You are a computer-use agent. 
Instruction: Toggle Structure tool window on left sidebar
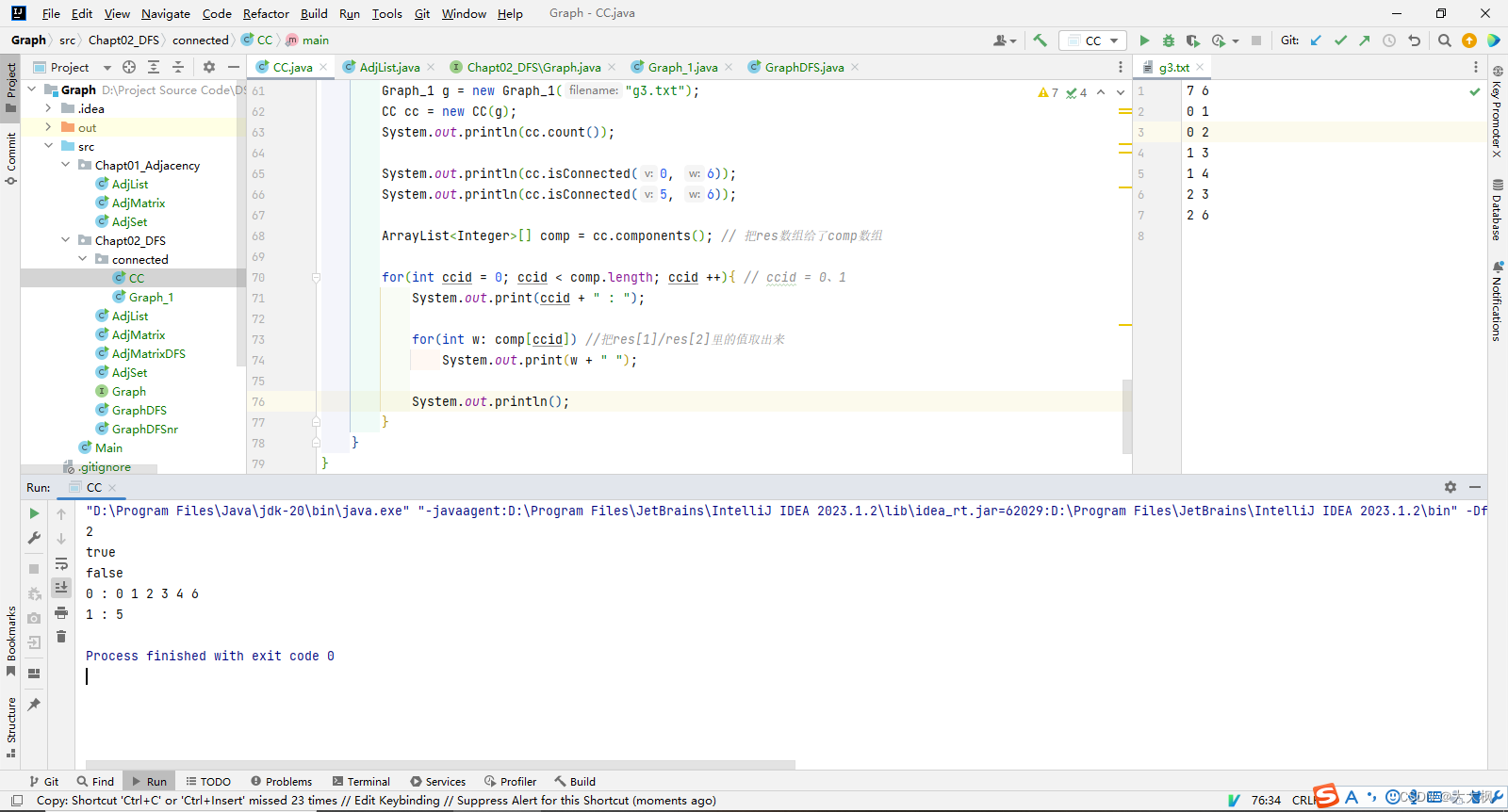[x=11, y=727]
